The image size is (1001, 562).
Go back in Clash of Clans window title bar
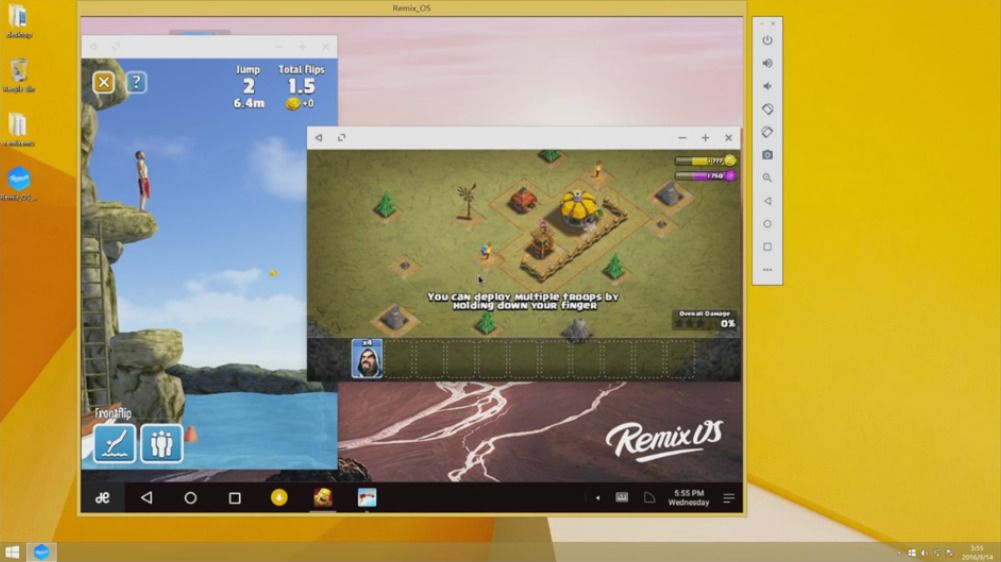click(319, 137)
